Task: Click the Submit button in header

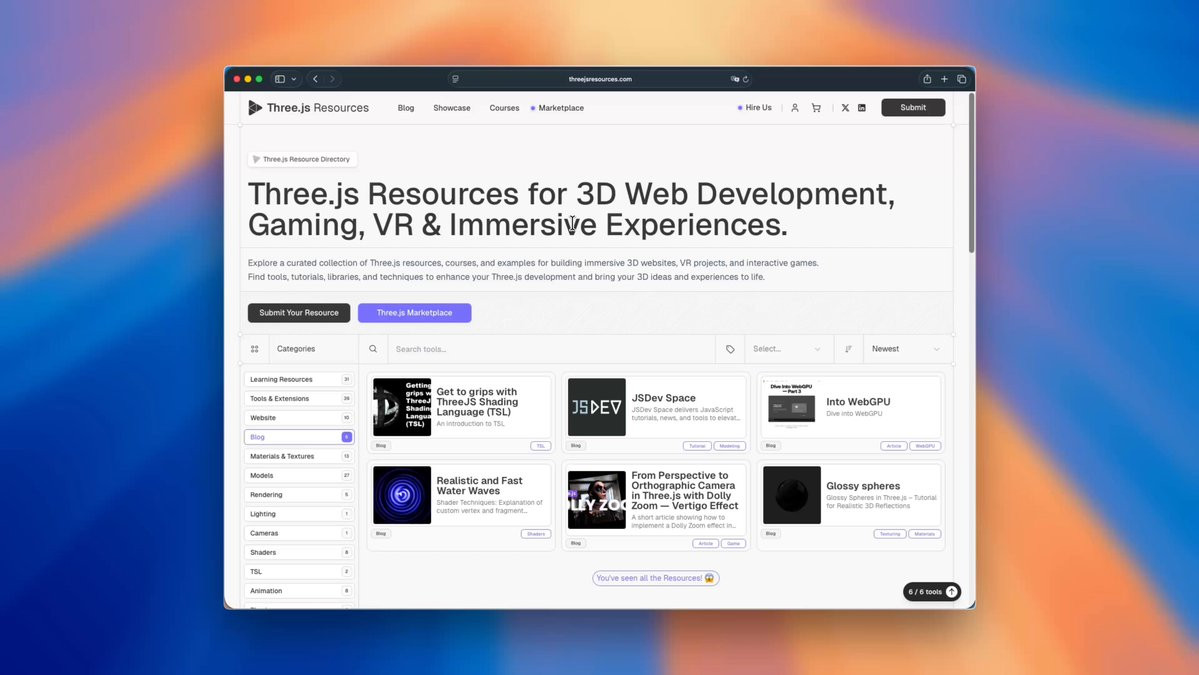Action: pos(913,108)
